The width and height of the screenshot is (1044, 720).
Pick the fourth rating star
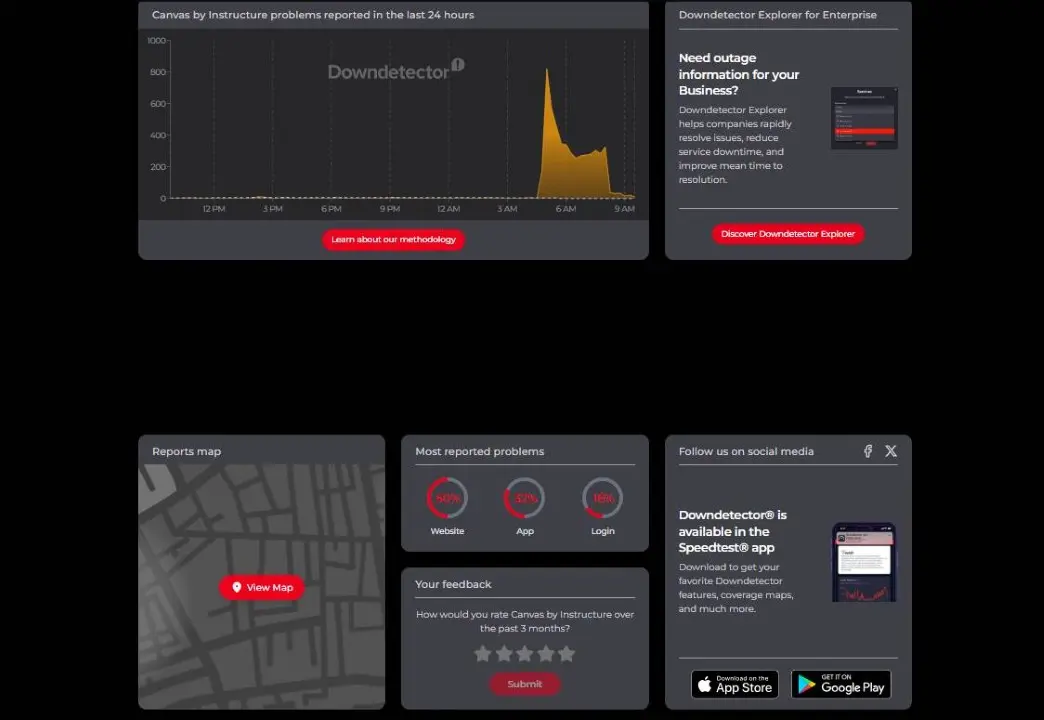tap(545, 653)
